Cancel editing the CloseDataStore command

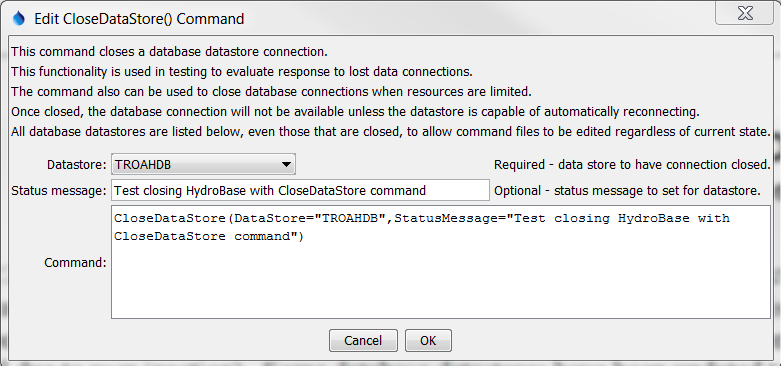coord(363,341)
